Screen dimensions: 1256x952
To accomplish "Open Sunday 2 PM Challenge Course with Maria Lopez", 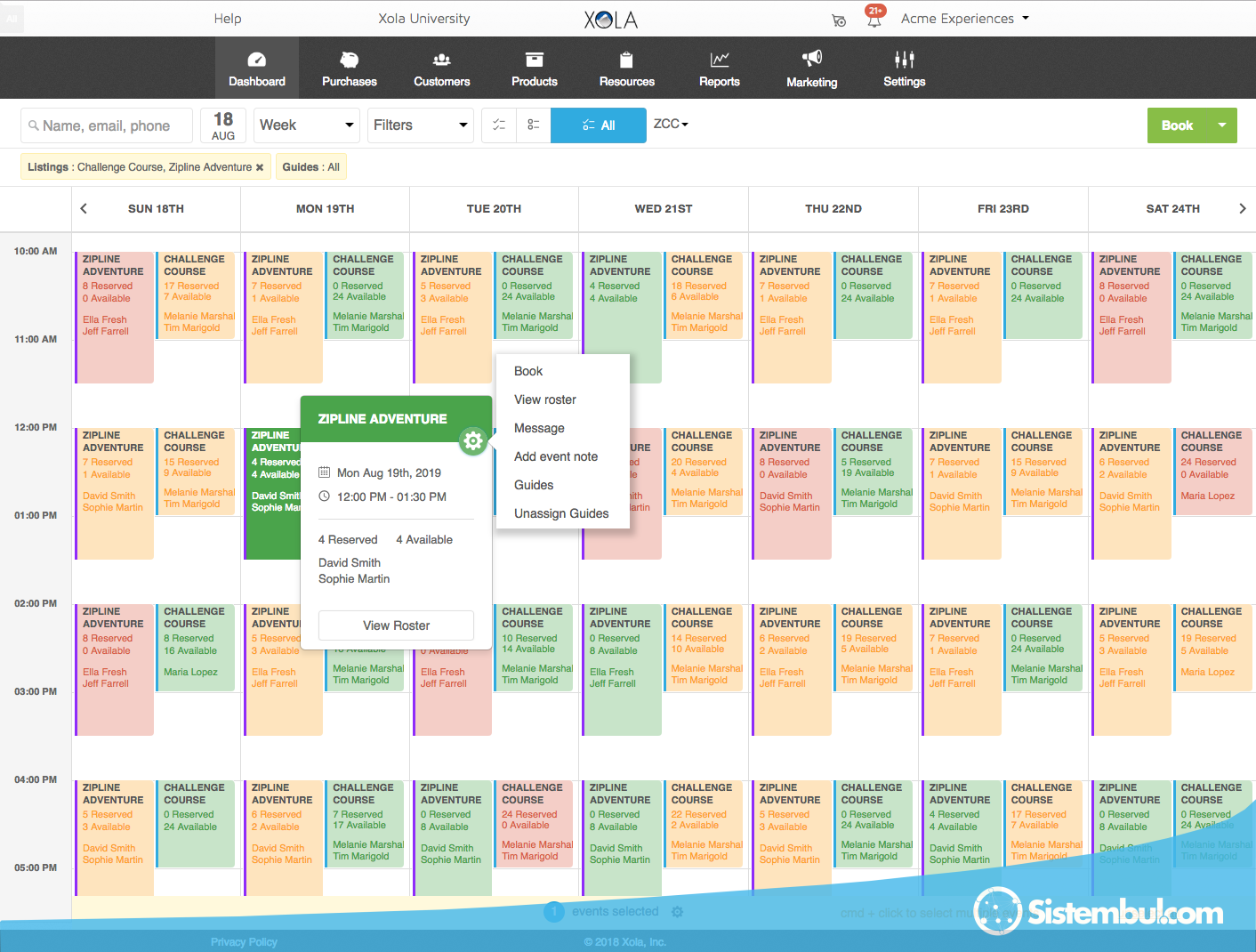I will click(x=196, y=648).
